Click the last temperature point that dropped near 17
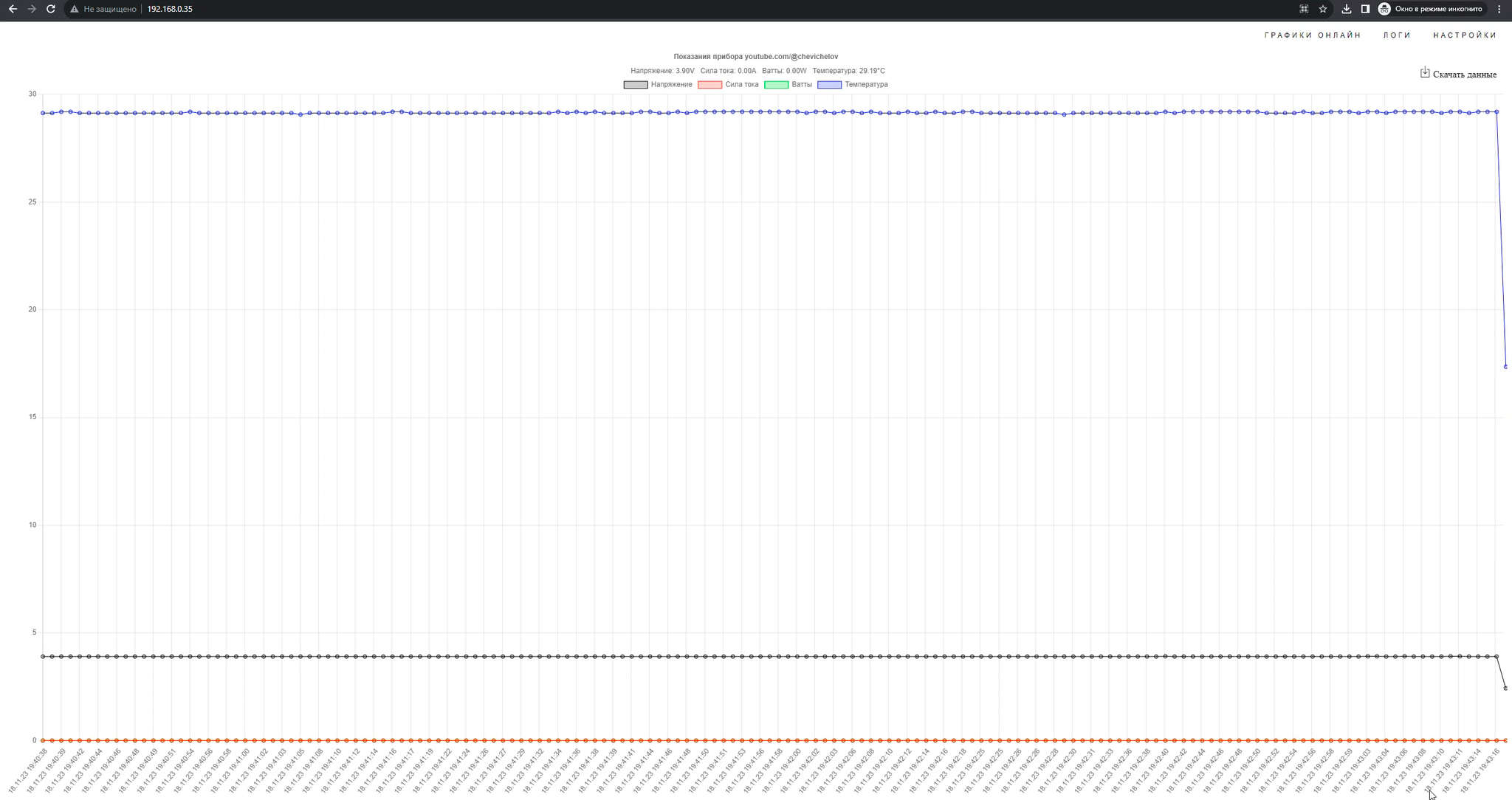1512x800 pixels. (x=1505, y=367)
